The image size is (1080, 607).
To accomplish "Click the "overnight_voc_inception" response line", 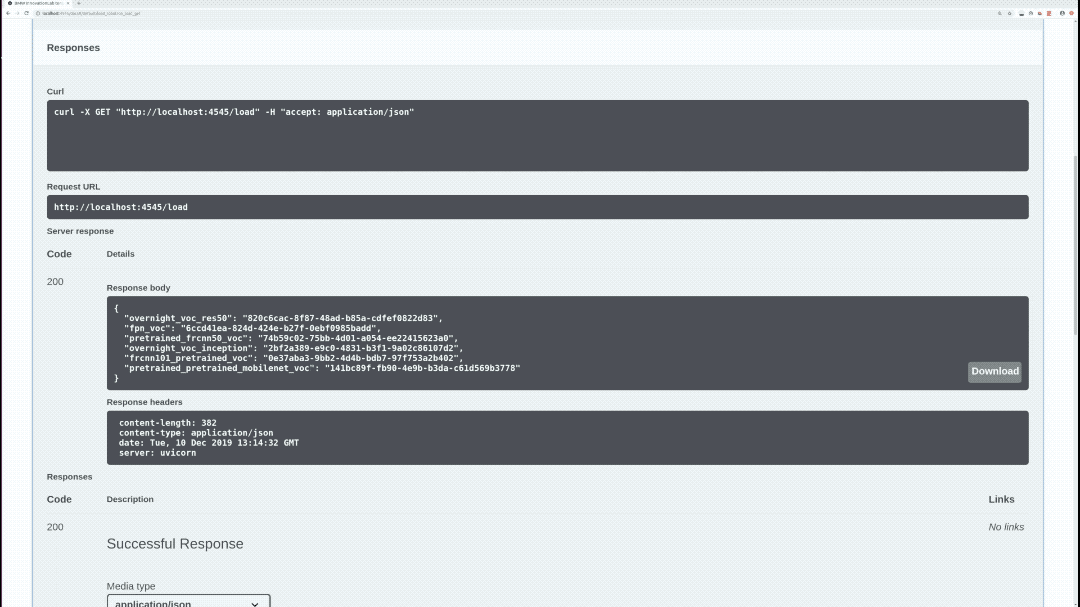I will [x=293, y=348].
